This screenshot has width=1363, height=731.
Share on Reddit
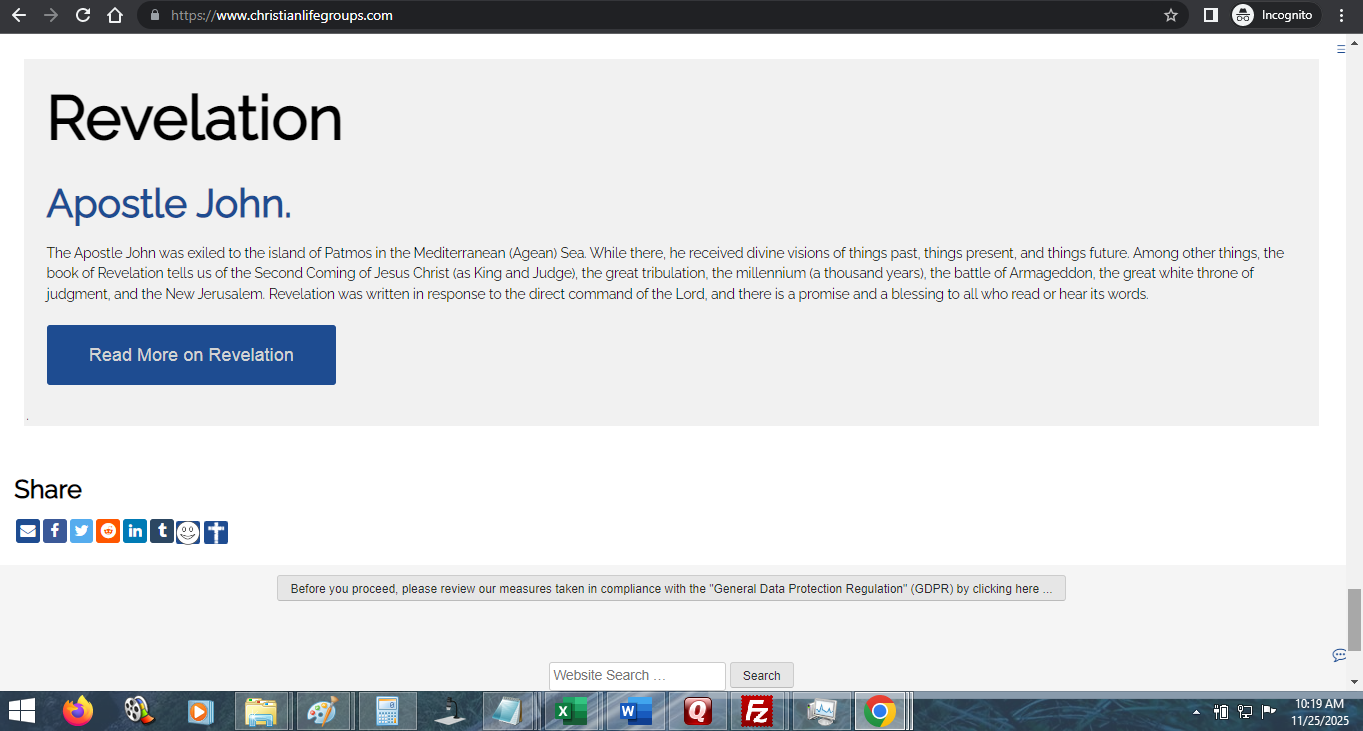[x=108, y=531]
